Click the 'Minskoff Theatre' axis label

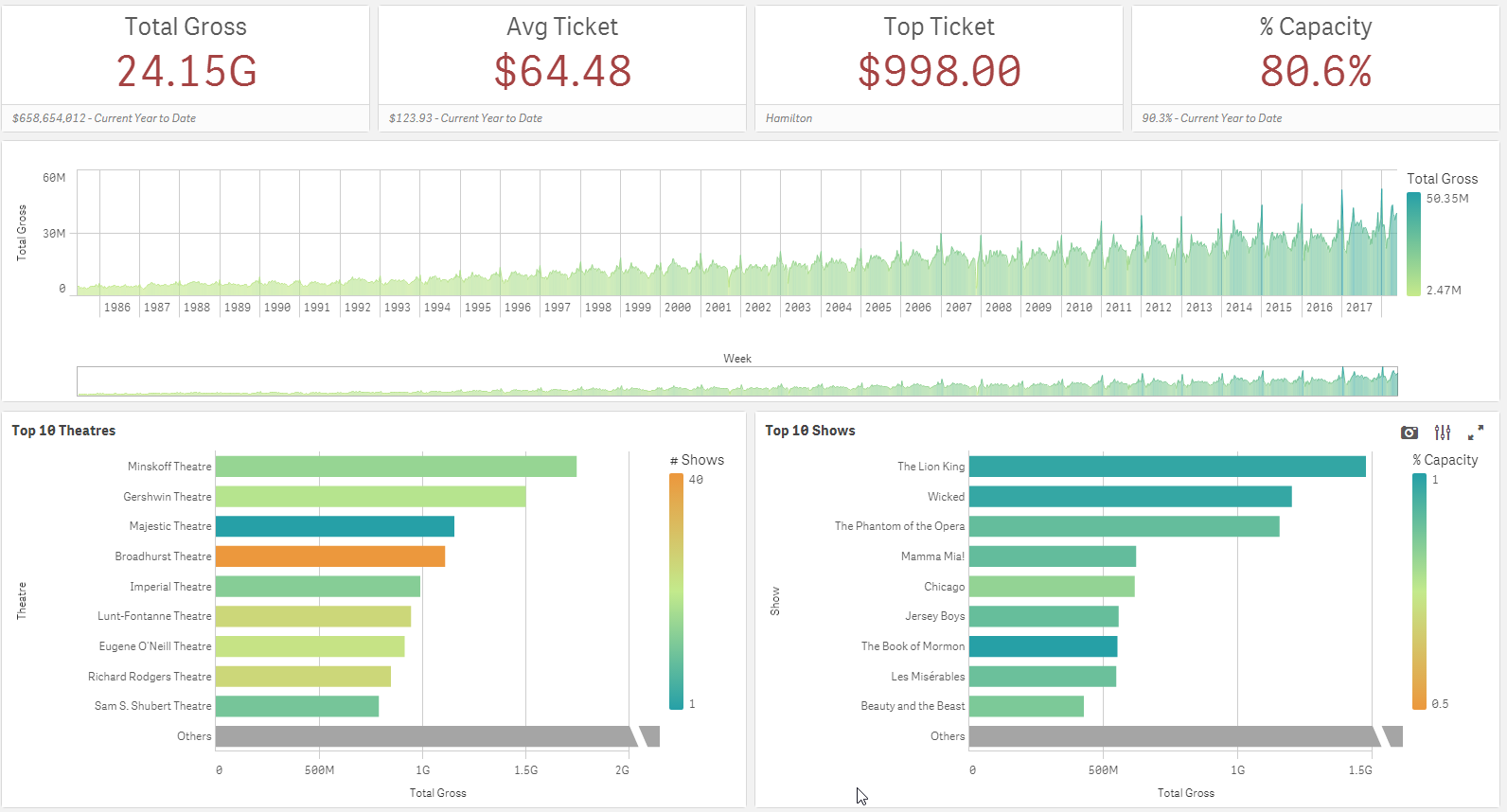[x=169, y=467]
